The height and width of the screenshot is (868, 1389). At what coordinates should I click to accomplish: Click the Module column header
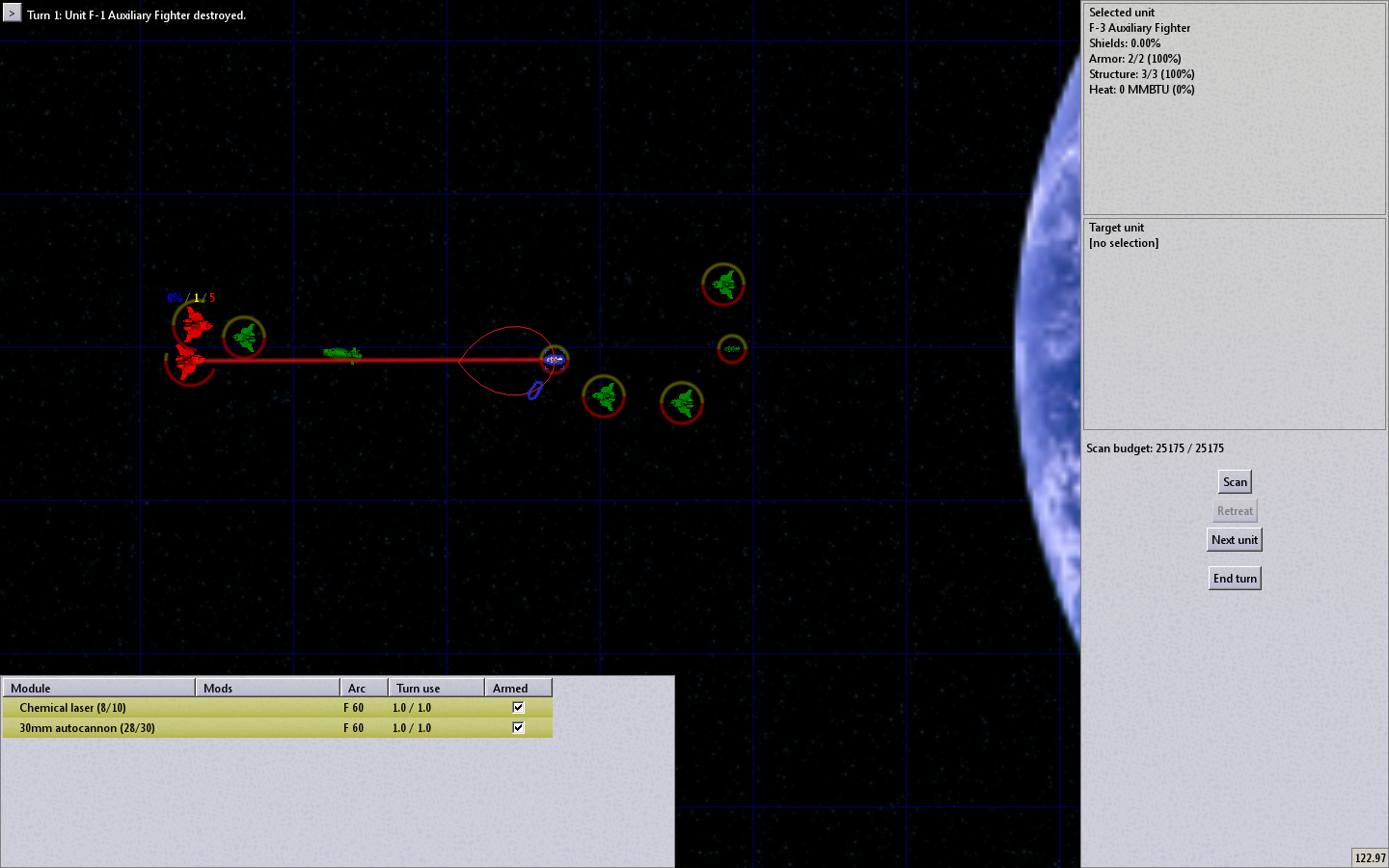click(98, 688)
